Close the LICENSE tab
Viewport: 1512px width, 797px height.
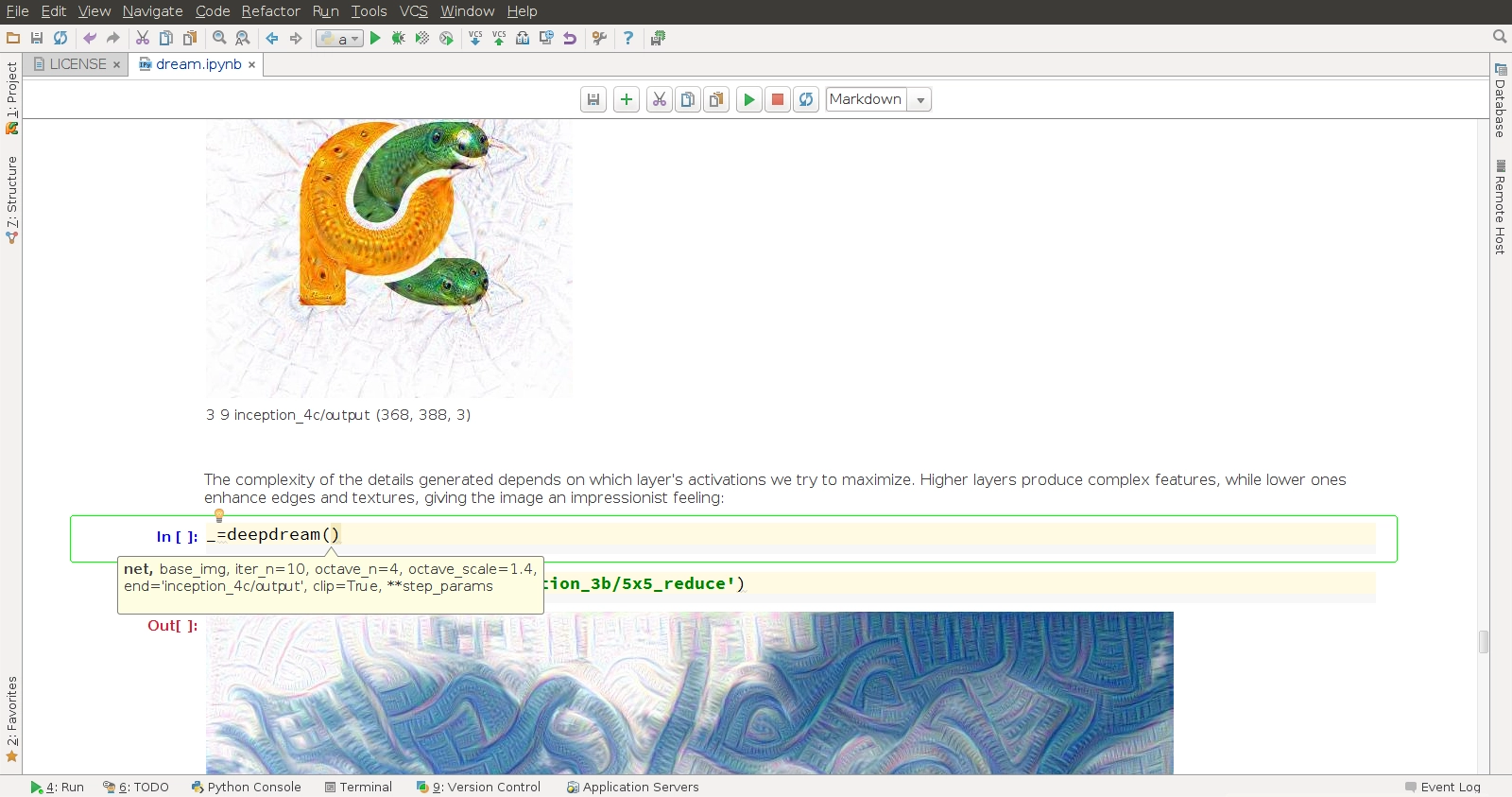click(x=116, y=65)
